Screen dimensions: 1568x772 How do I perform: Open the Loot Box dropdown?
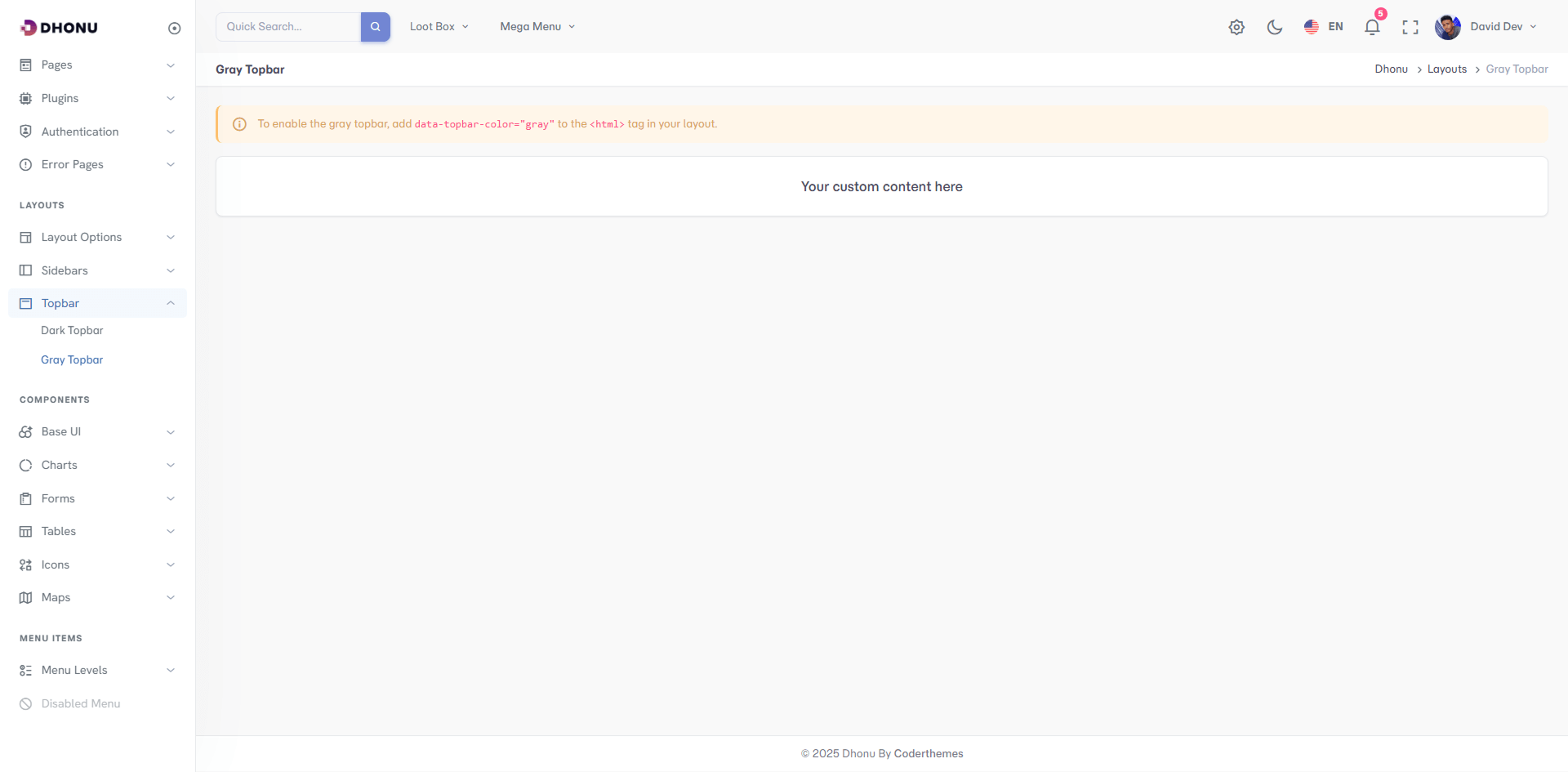tap(439, 27)
